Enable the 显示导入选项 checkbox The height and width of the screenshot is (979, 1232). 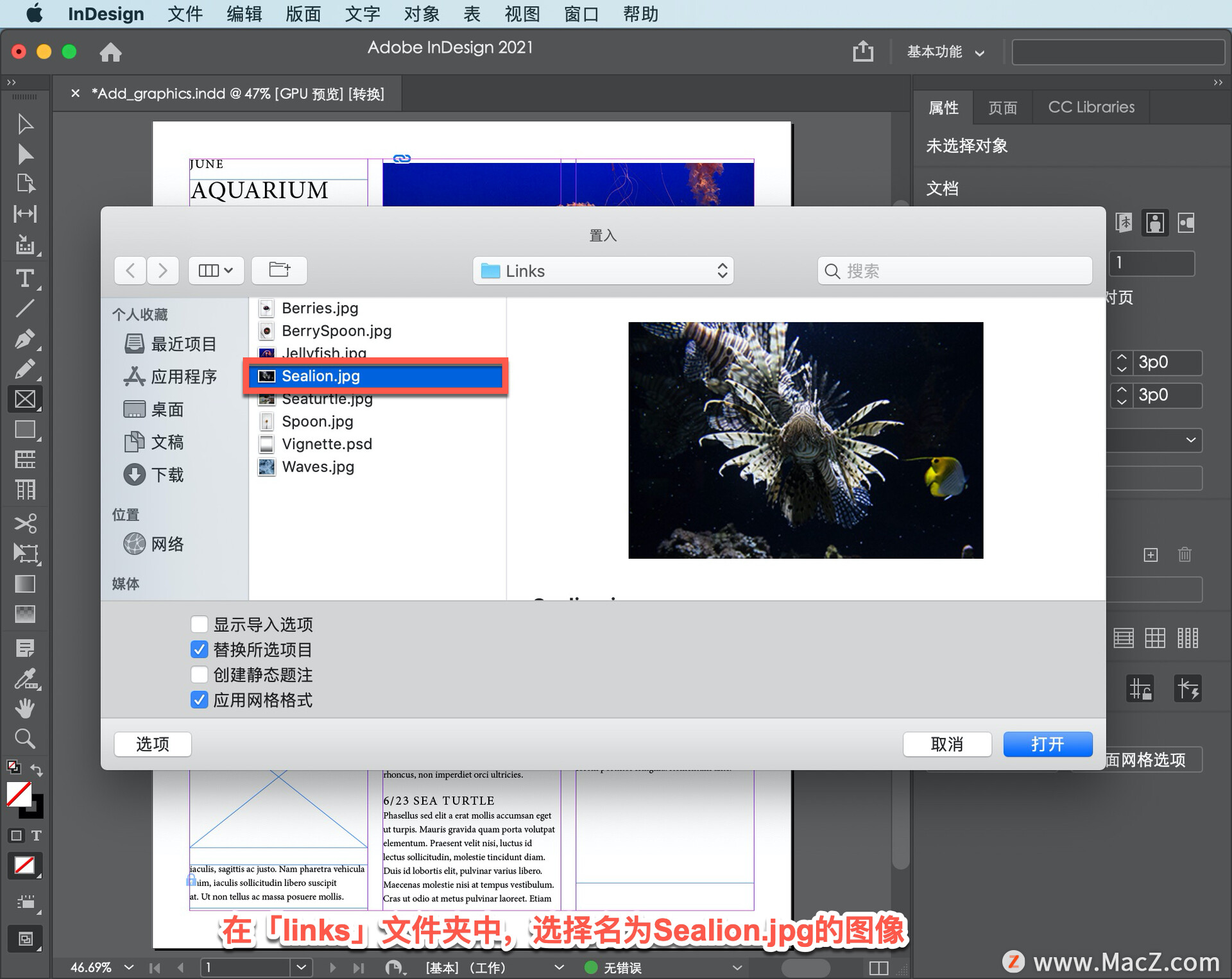coord(200,624)
